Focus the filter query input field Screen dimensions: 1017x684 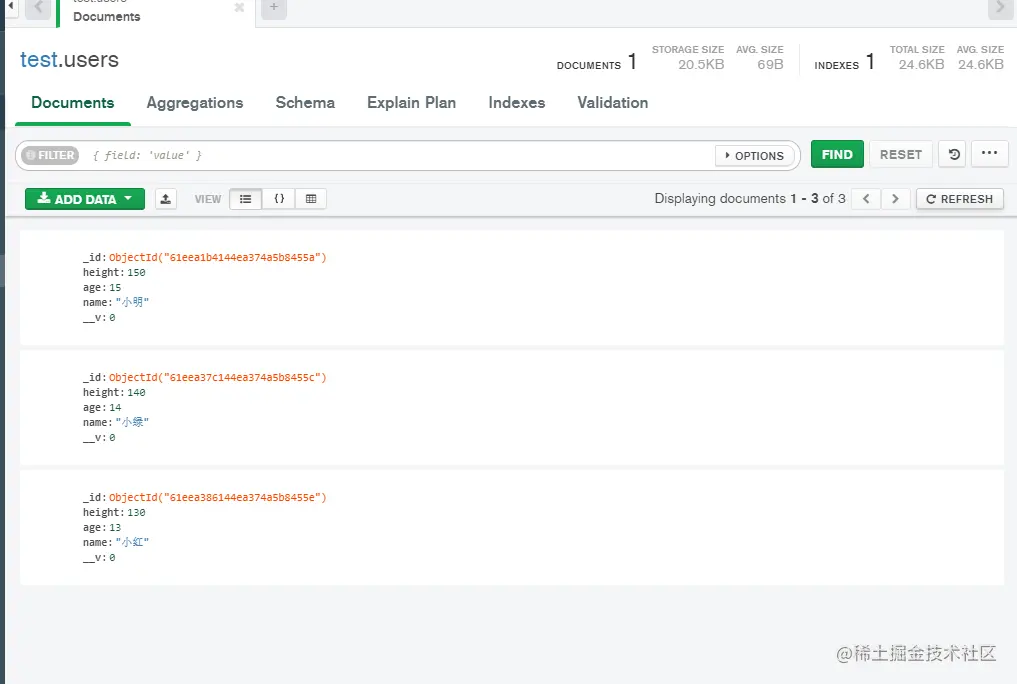pyautogui.click(x=399, y=156)
